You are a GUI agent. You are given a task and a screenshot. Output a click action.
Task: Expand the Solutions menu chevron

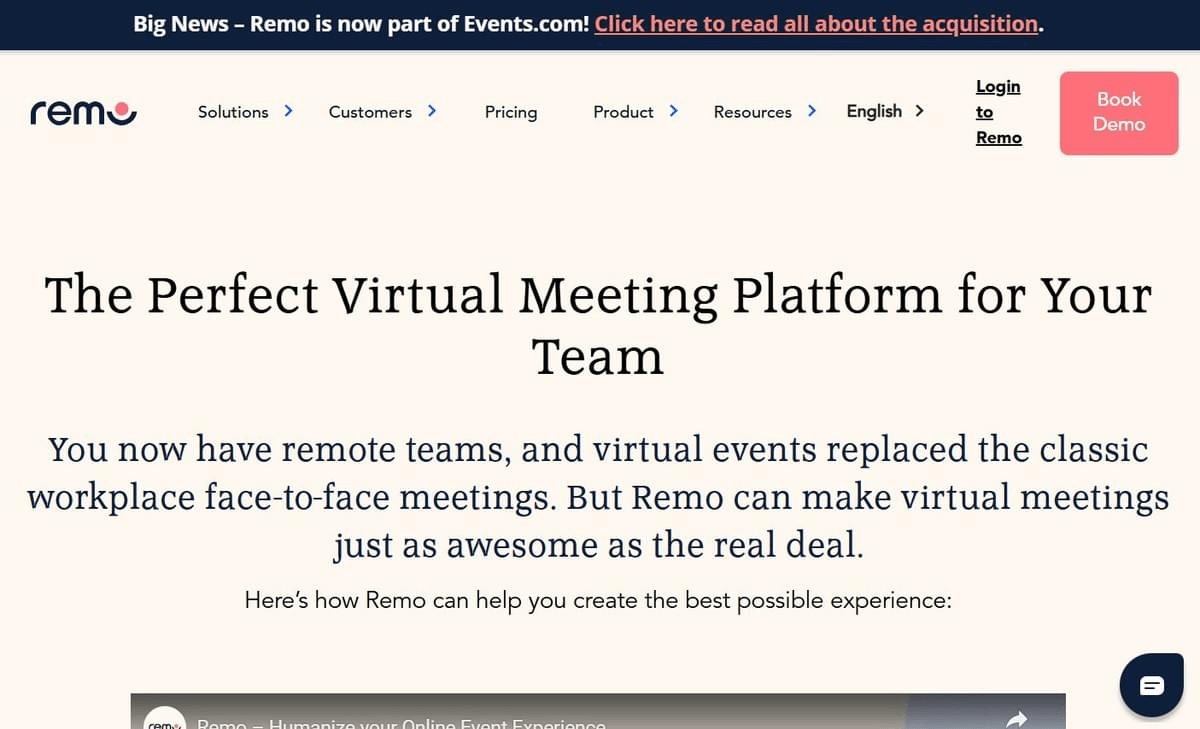288,111
